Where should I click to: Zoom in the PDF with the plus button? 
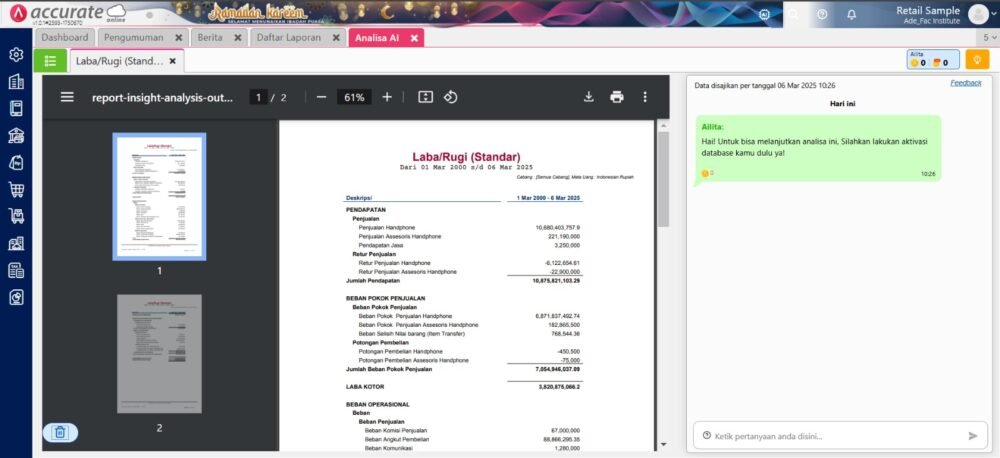(x=387, y=97)
